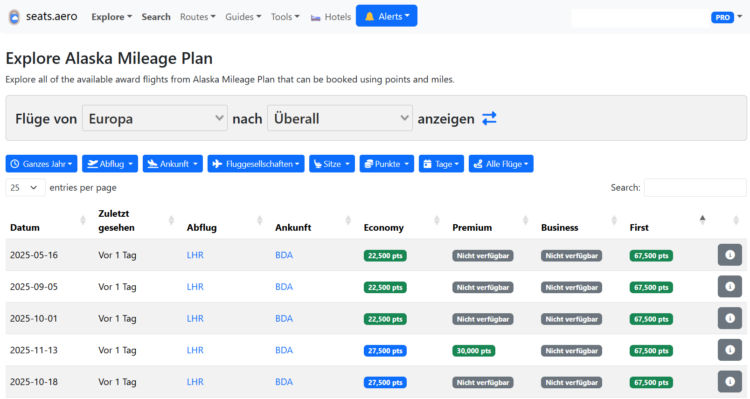Click LHR link in 2025-11-13 row
The width and height of the screenshot is (750, 399).
(195, 350)
